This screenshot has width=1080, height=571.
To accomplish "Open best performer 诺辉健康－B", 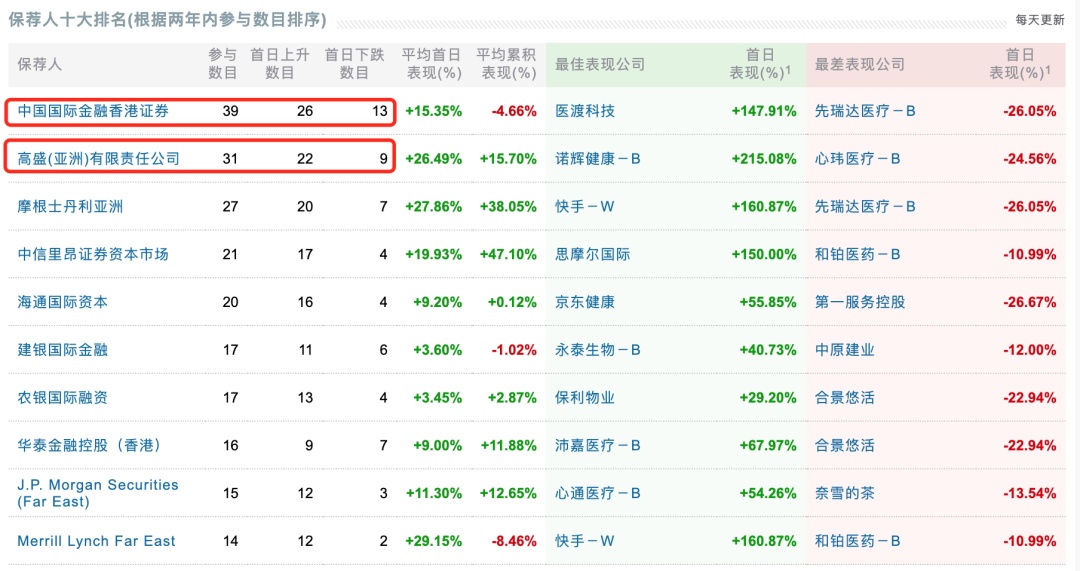I will 598,158.
